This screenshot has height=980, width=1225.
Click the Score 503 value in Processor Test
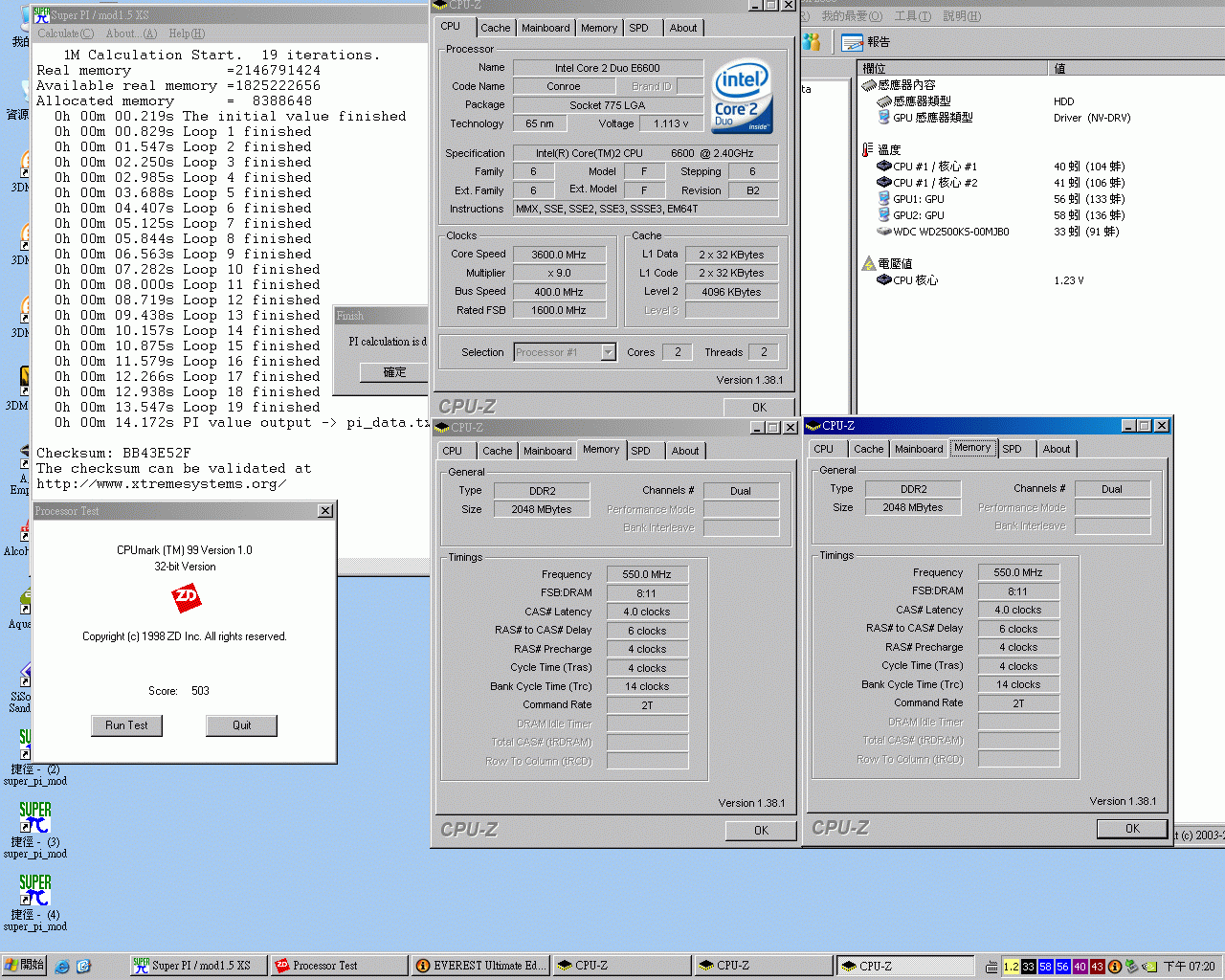200,690
